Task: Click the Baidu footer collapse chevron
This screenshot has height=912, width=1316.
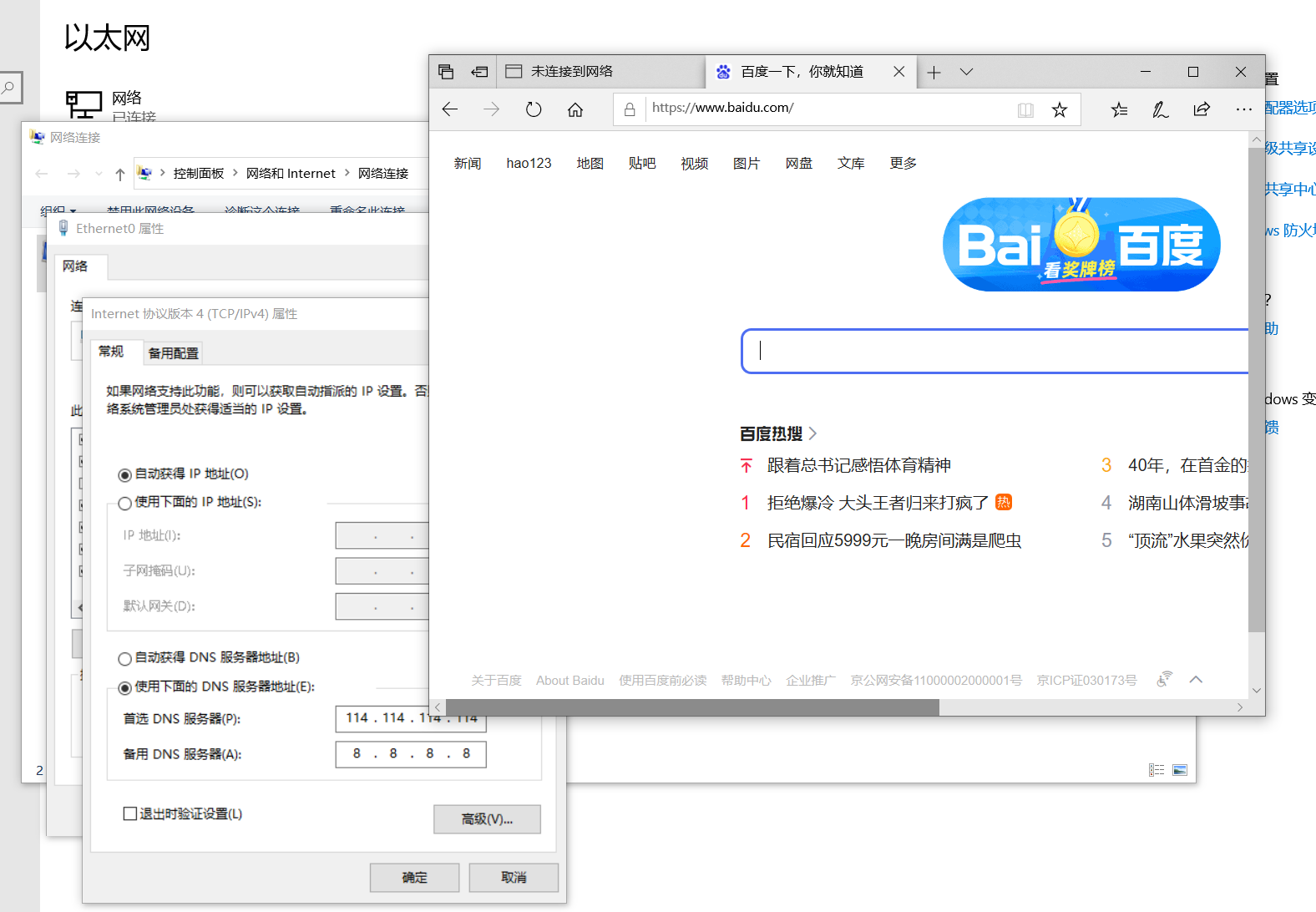Action: pos(1196,680)
